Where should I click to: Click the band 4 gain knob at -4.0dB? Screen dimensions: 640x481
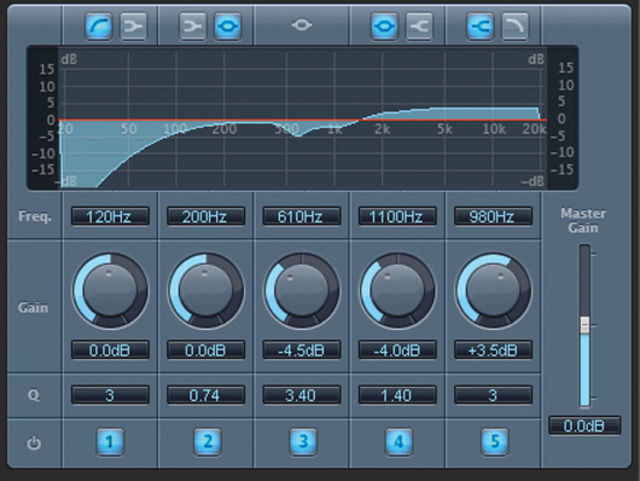398,290
